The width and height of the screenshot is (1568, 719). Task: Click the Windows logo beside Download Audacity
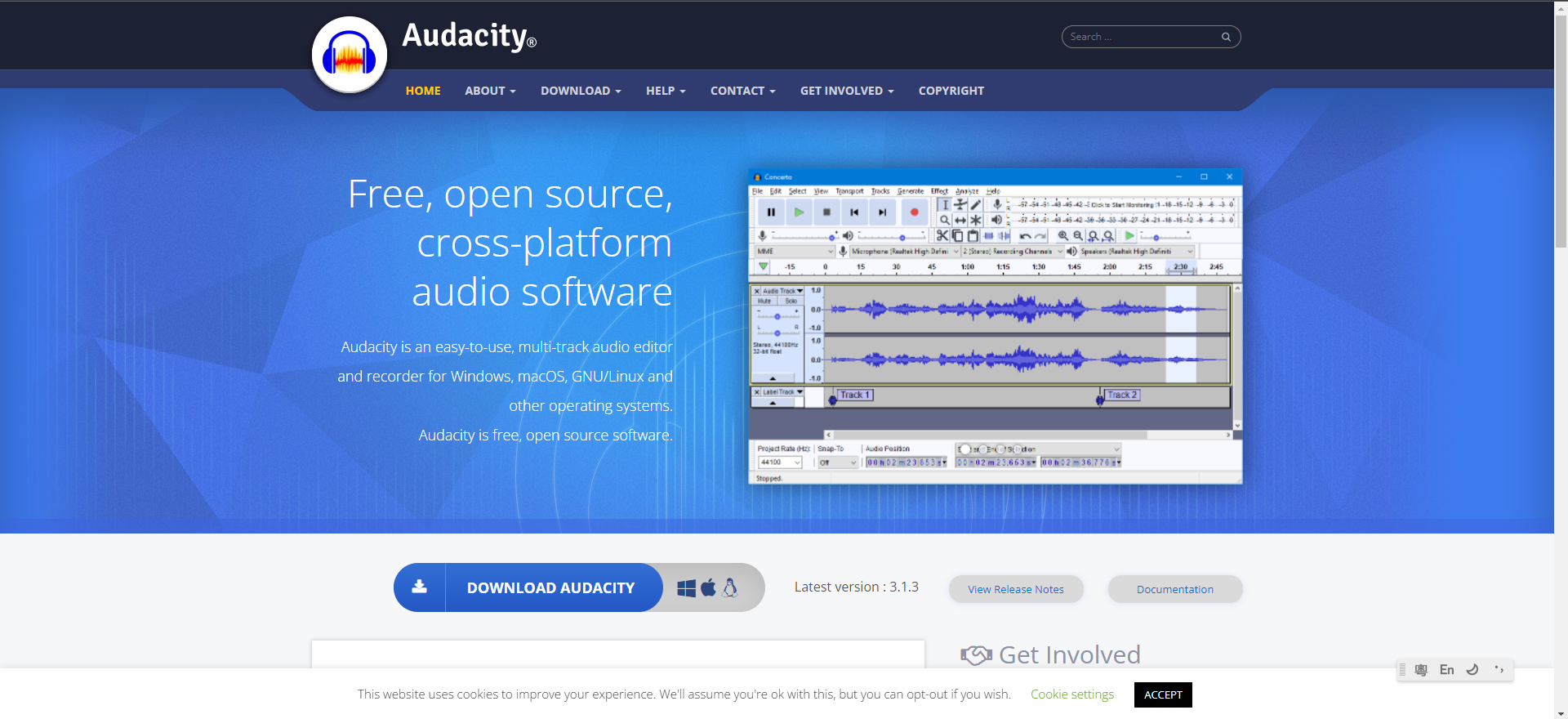tap(686, 588)
